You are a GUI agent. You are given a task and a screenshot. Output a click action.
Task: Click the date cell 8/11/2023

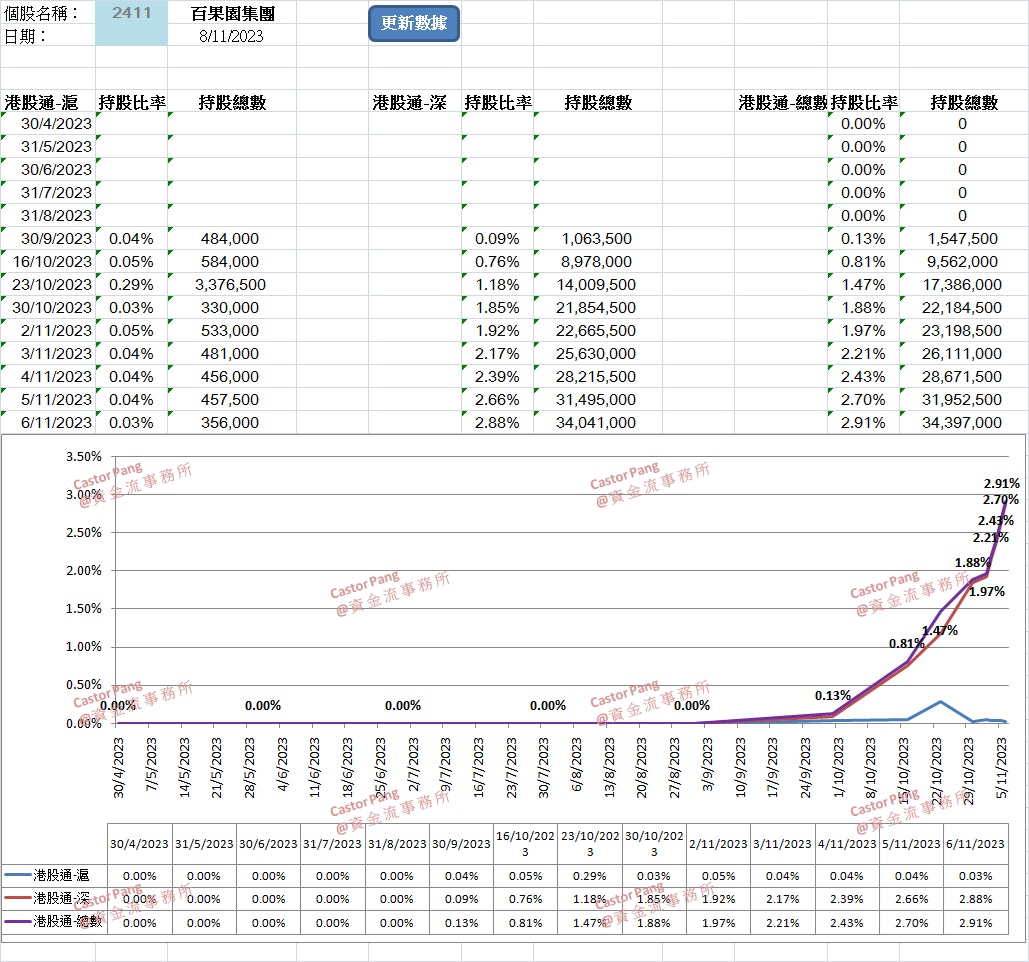(232, 36)
